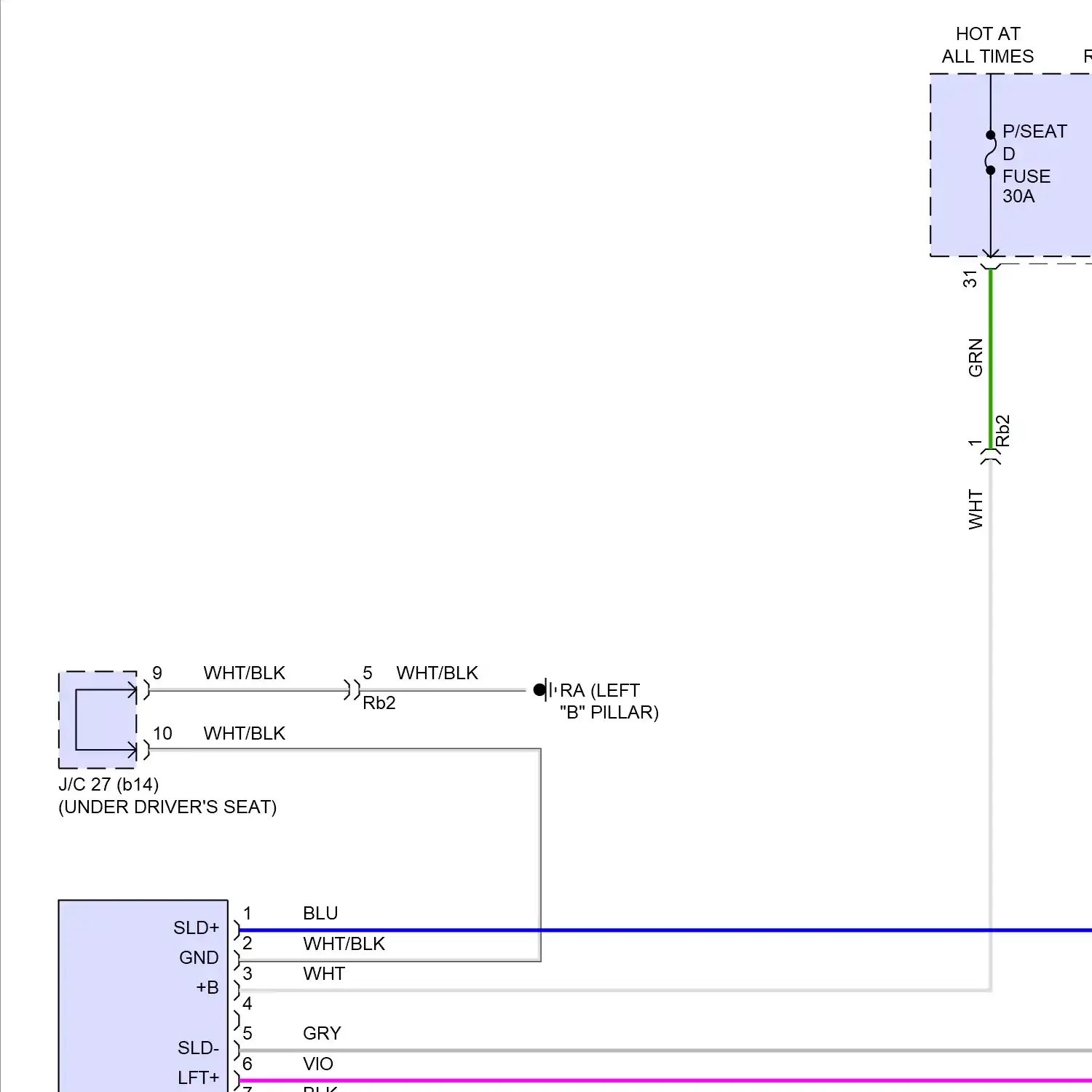This screenshot has width=1092, height=1092.
Task: Select the 'RA (LEFT "B" PILLAR)' label
Action: [x=609, y=701]
